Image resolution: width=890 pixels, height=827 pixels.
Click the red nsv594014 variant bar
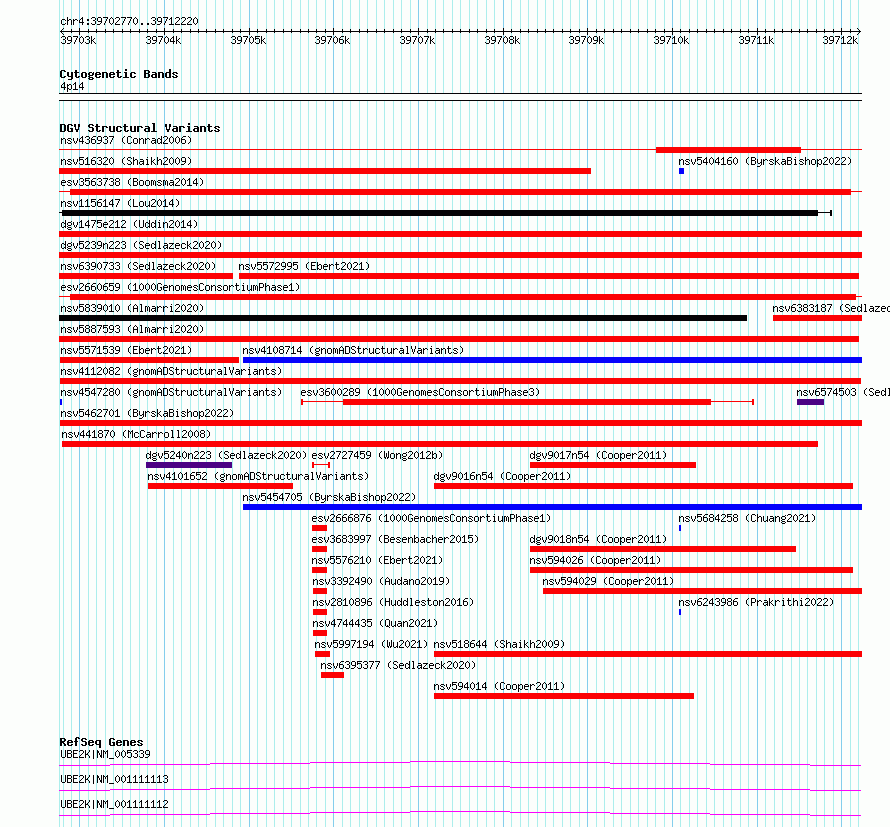[x=564, y=696]
